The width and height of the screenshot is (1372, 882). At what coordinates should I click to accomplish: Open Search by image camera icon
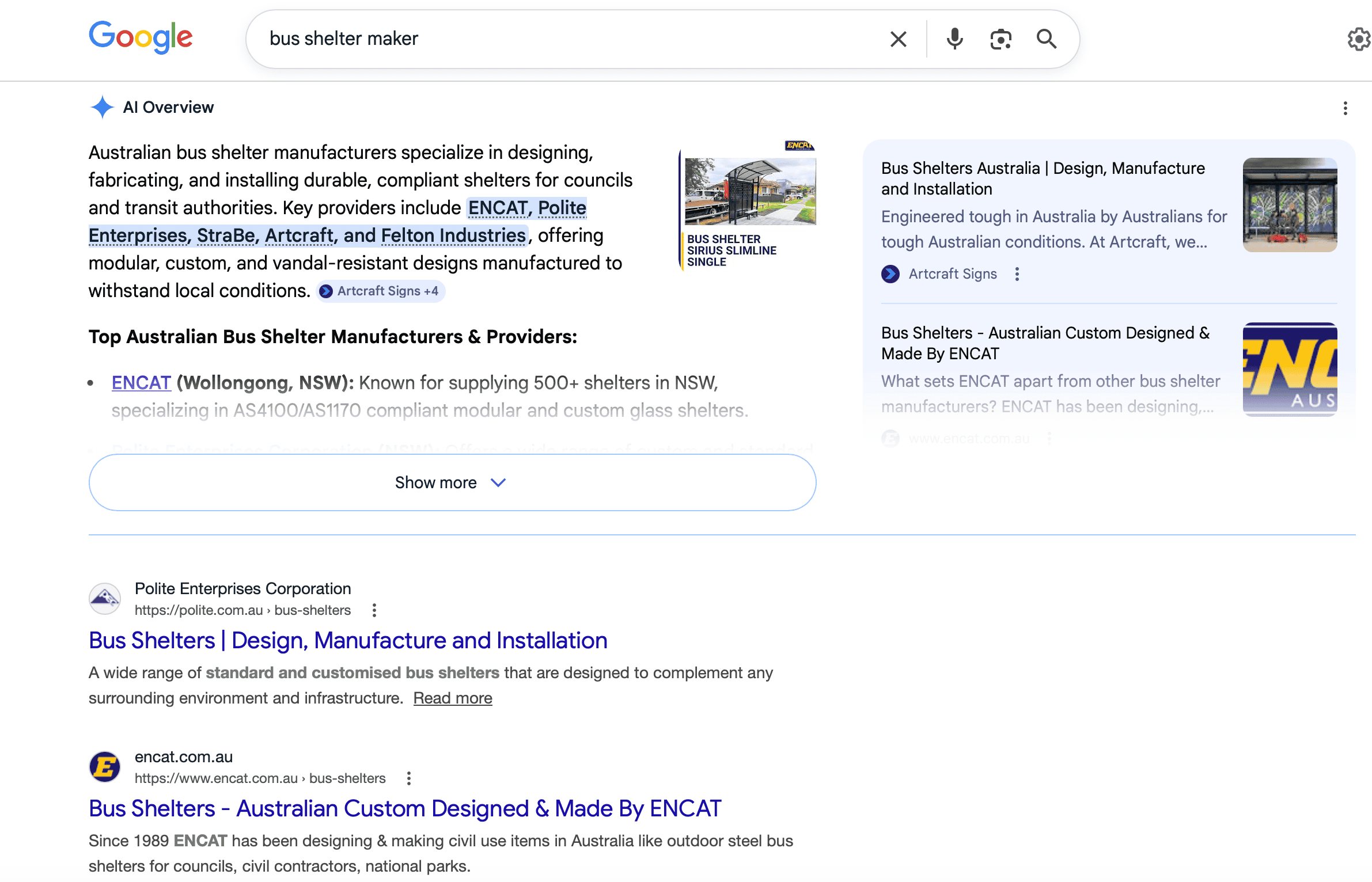[x=1000, y=39]
